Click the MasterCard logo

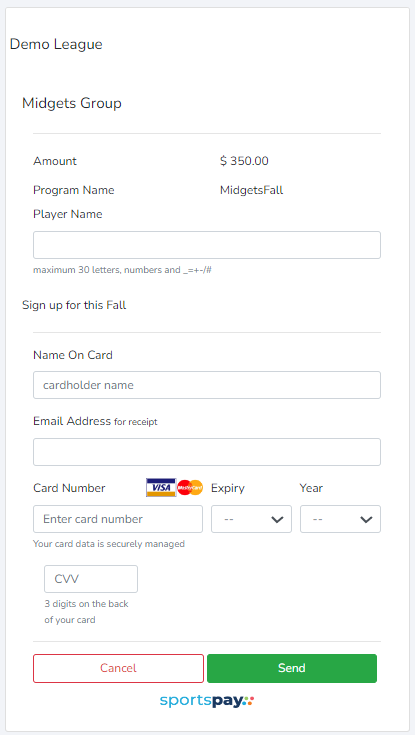pos(190,488)
